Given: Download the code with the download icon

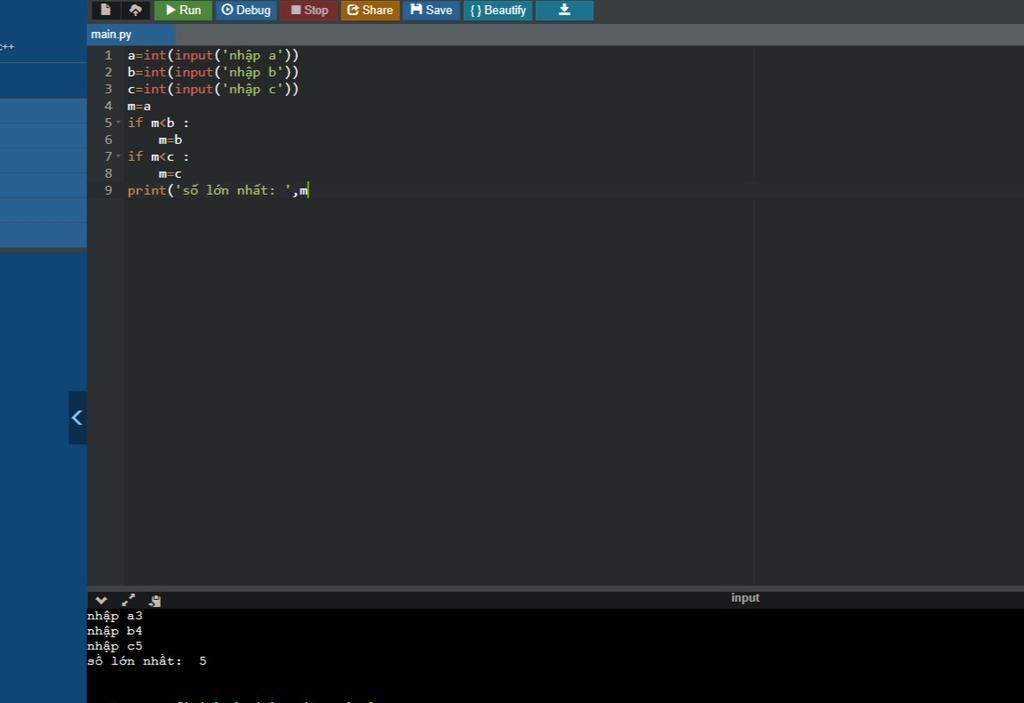Looking at the screenshot, I should coord(564,10).
